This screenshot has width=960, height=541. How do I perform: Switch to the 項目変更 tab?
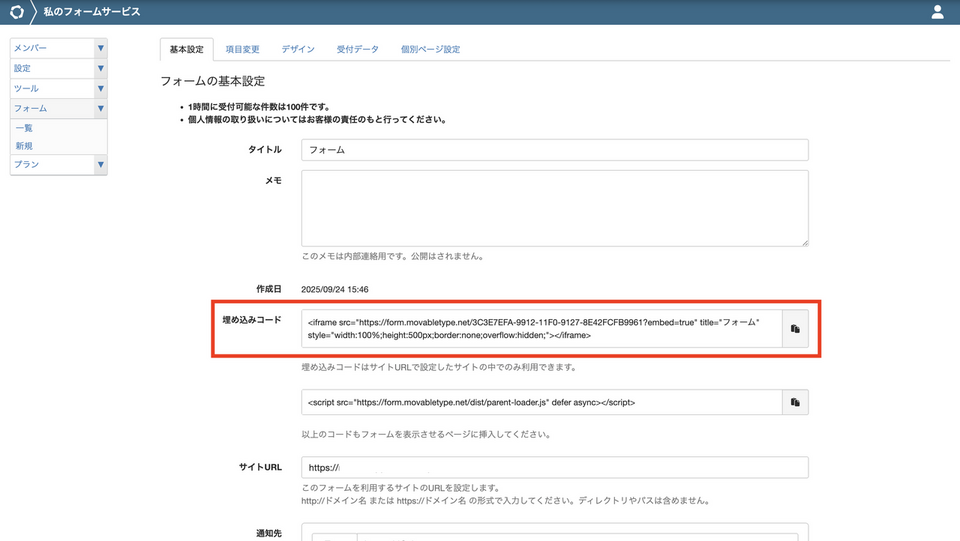pos(242,50)
